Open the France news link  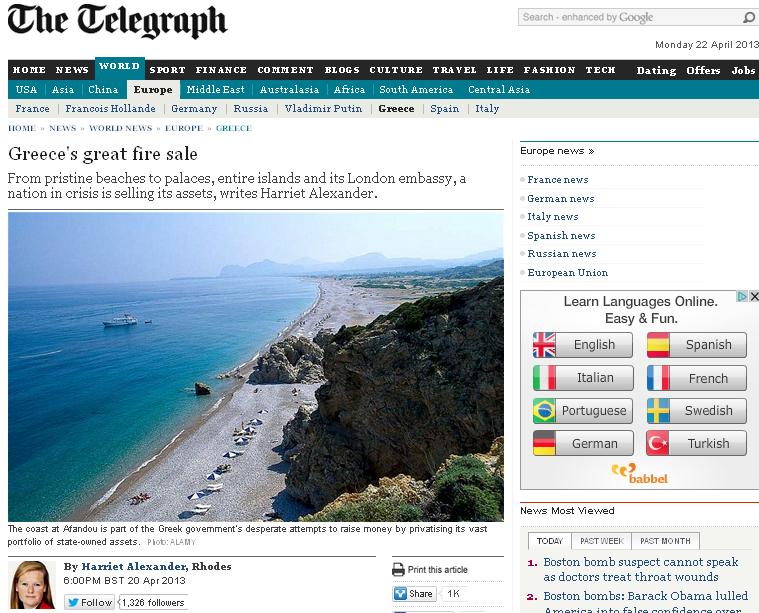[x=558, y=180]
